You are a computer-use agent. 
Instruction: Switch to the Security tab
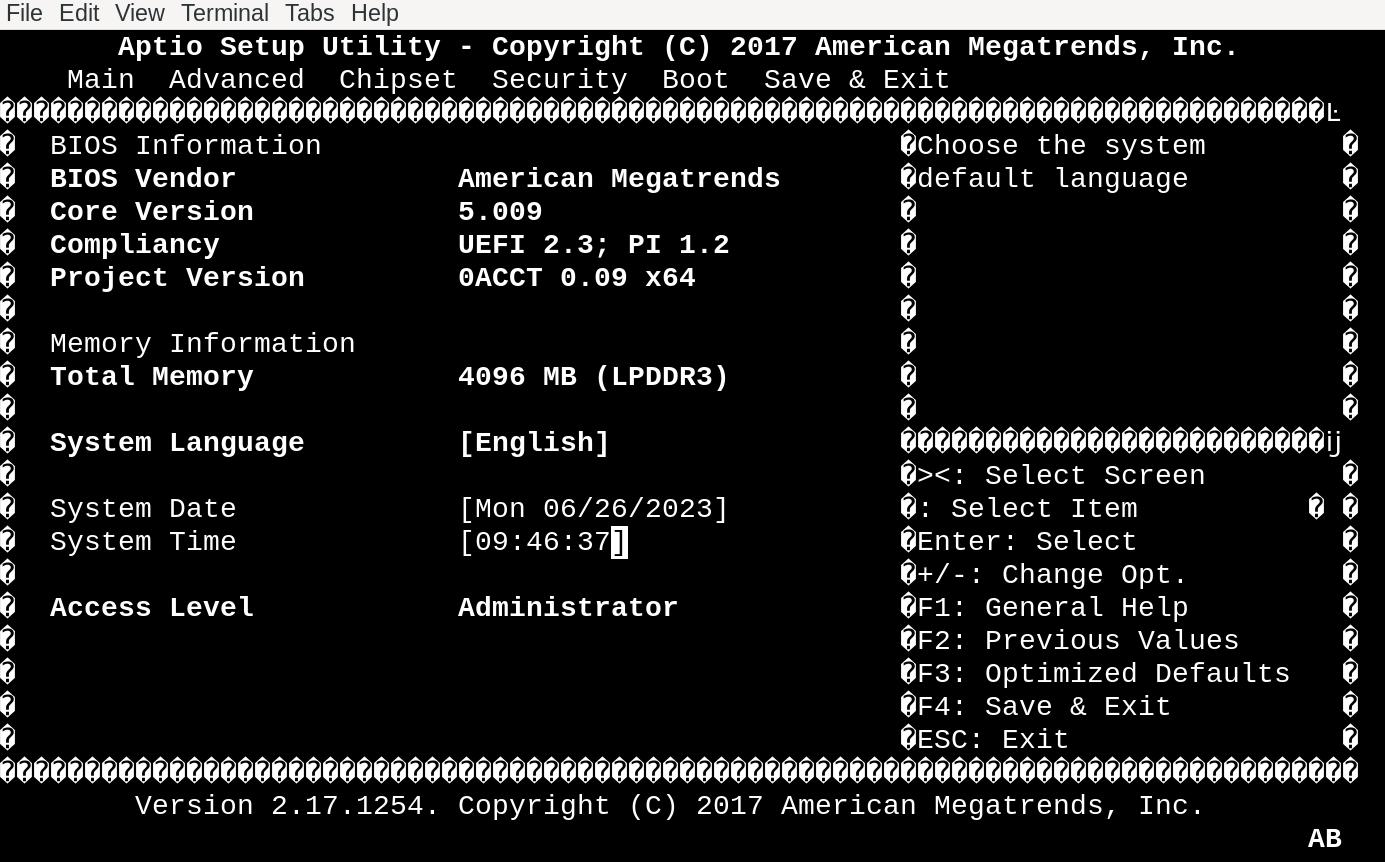click(559, 80)
